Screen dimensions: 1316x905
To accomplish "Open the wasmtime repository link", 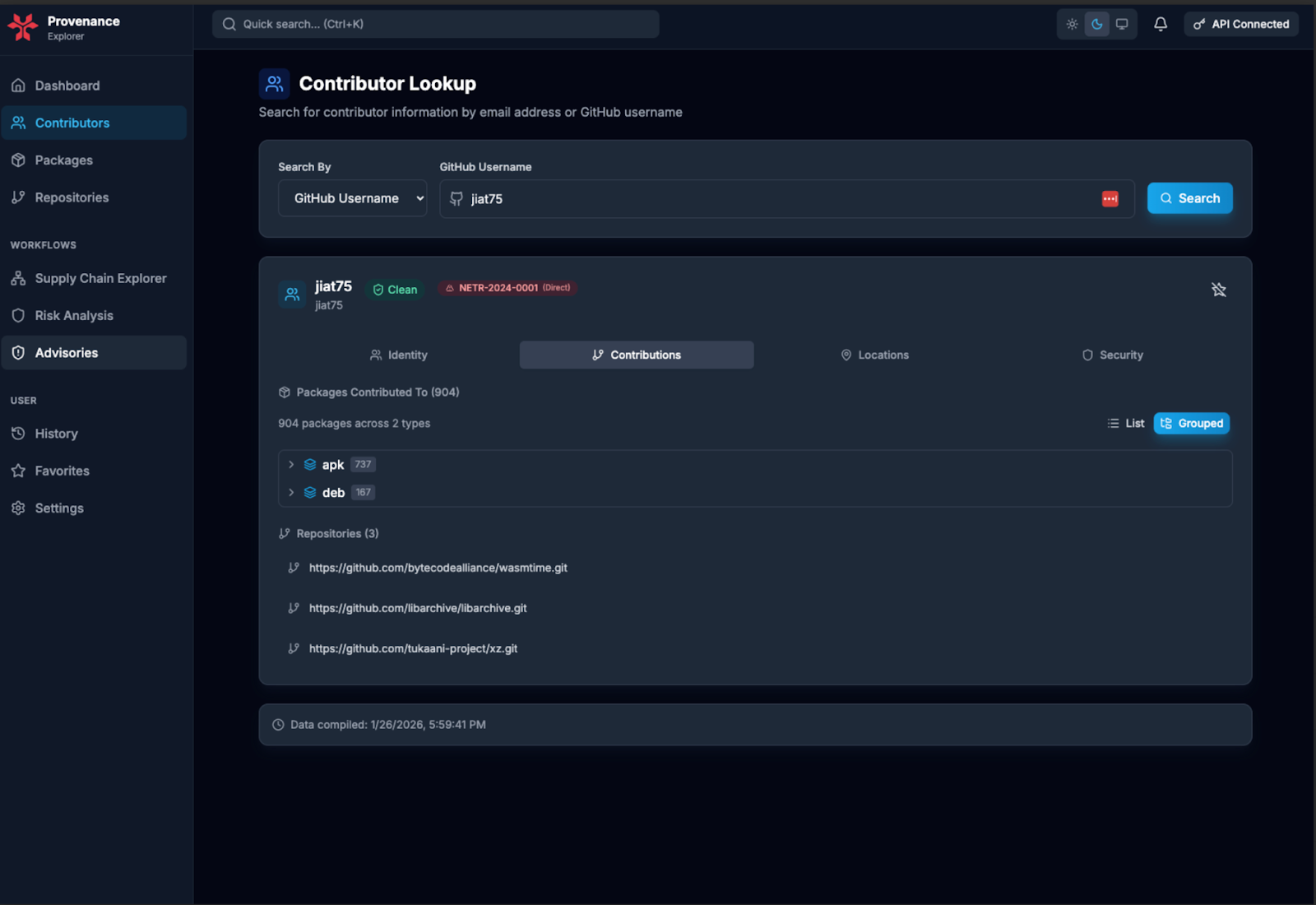I will [x=438, y=568].
